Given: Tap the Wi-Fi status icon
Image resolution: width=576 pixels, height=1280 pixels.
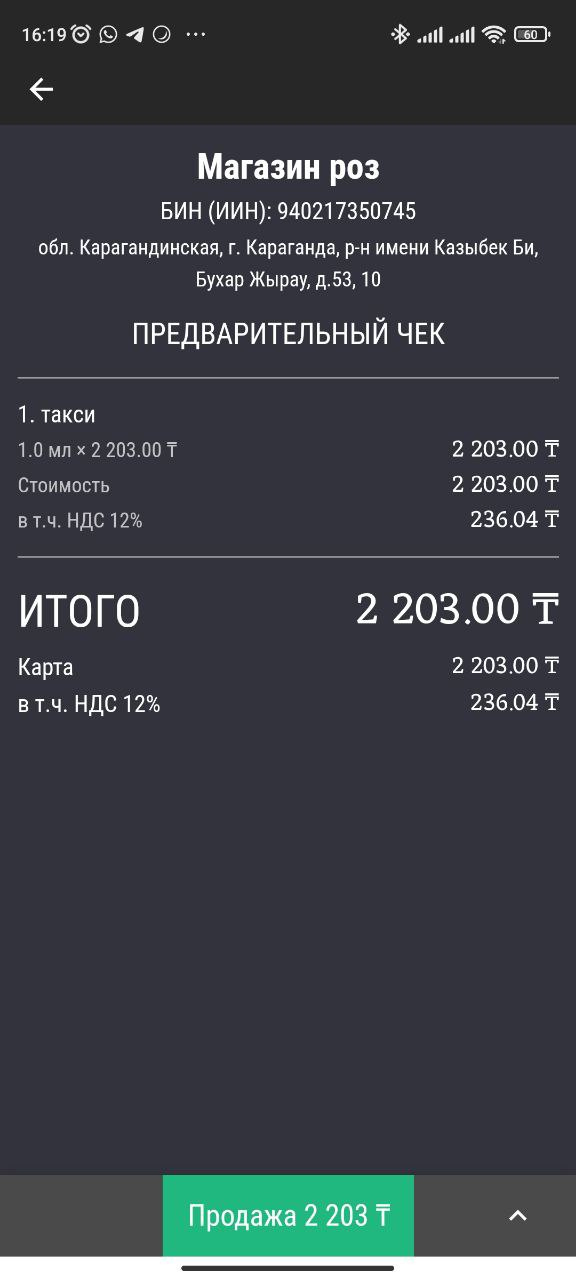Looking at the screenshot, I should (493, 34).
